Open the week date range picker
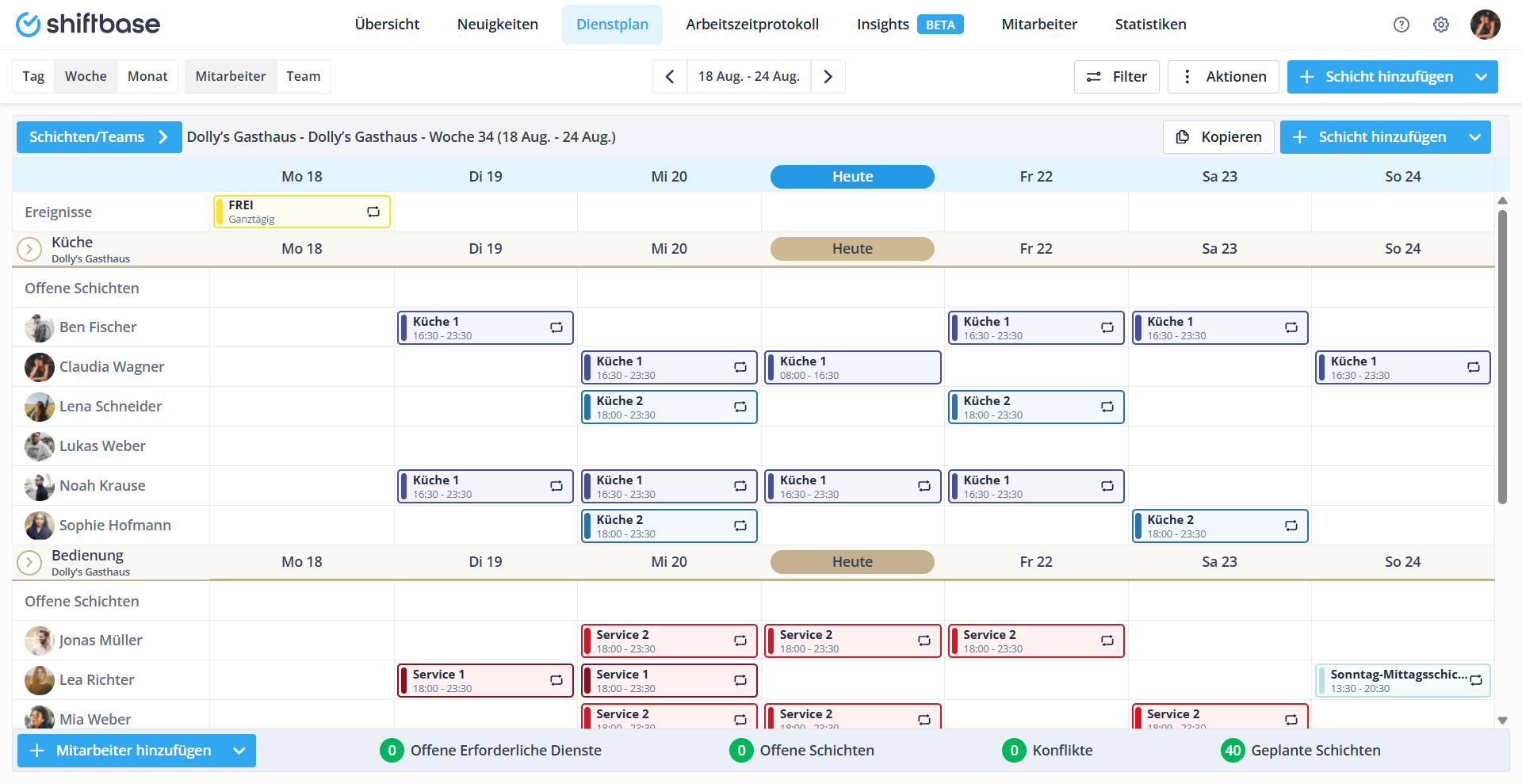 [749, 77]
